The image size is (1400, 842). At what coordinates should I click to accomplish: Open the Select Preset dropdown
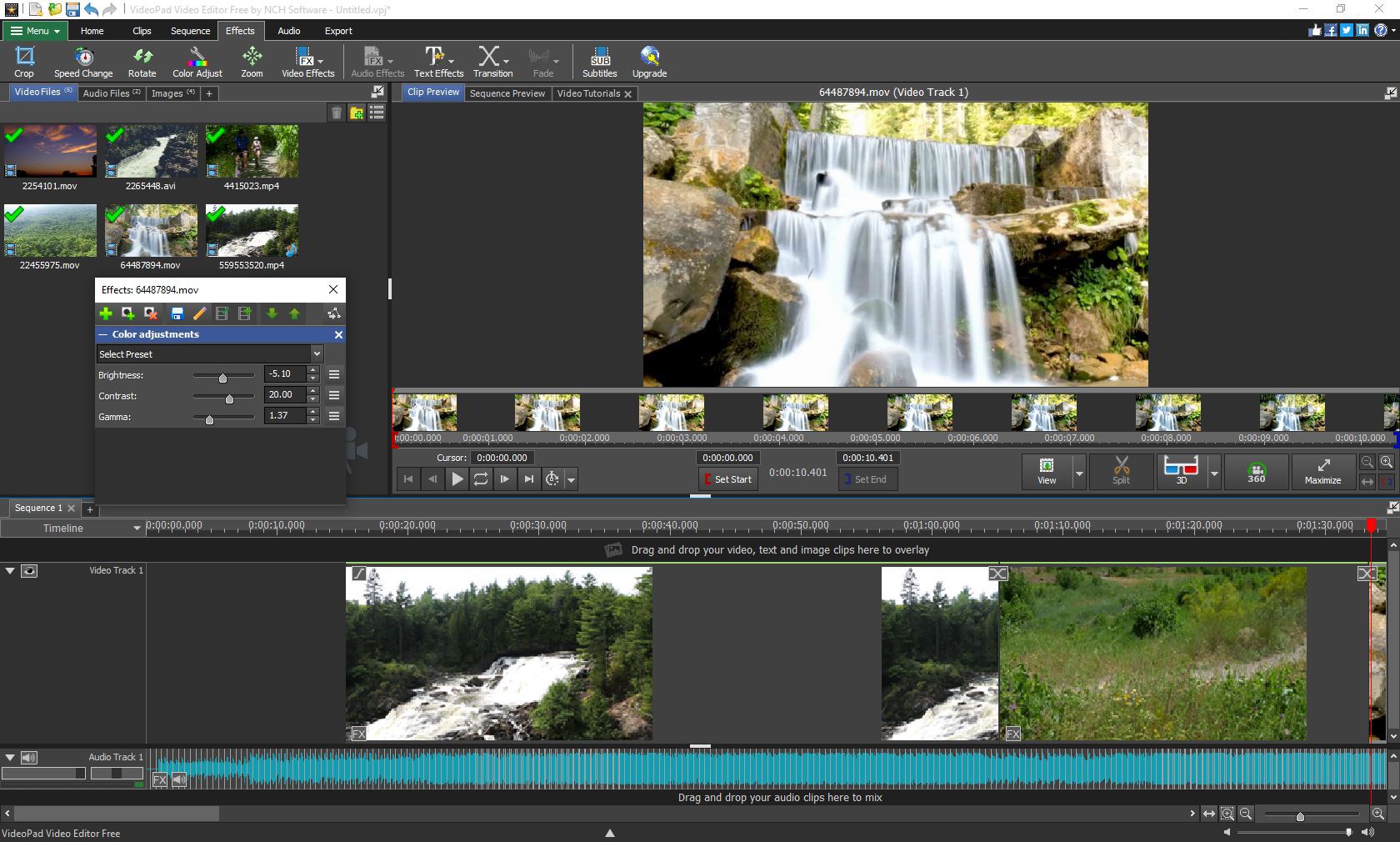click(x=208, y=353)
